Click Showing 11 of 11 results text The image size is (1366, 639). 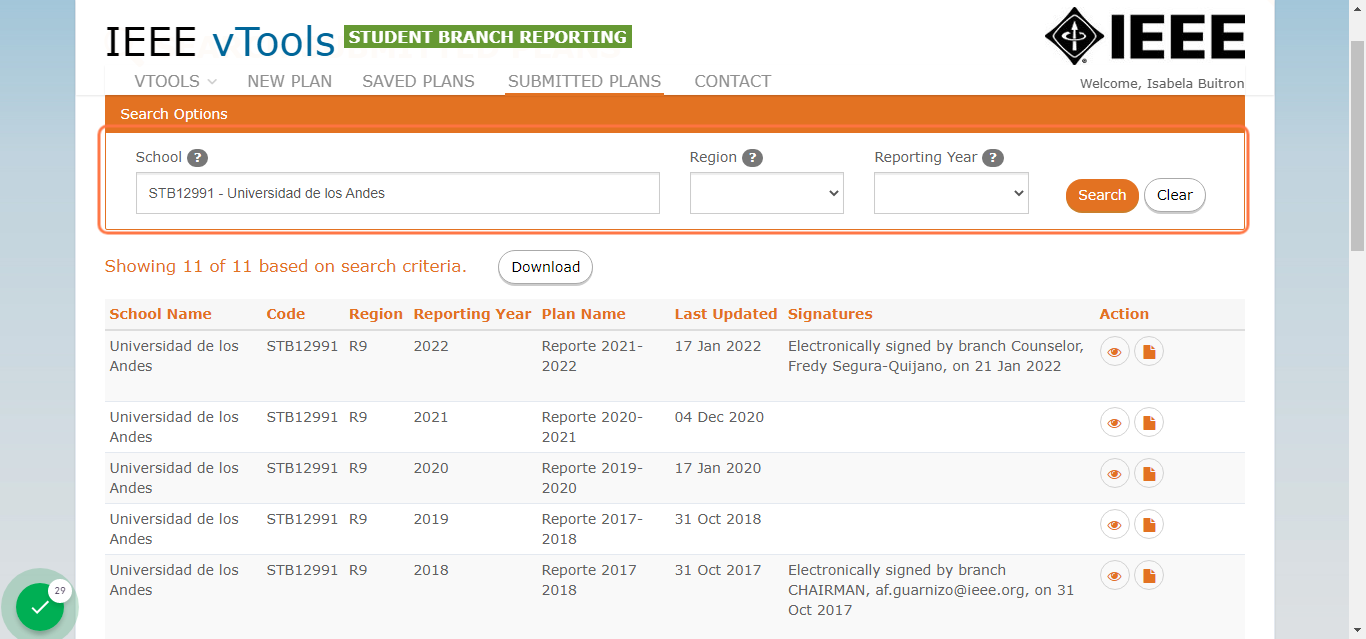(x=286, y=266)
